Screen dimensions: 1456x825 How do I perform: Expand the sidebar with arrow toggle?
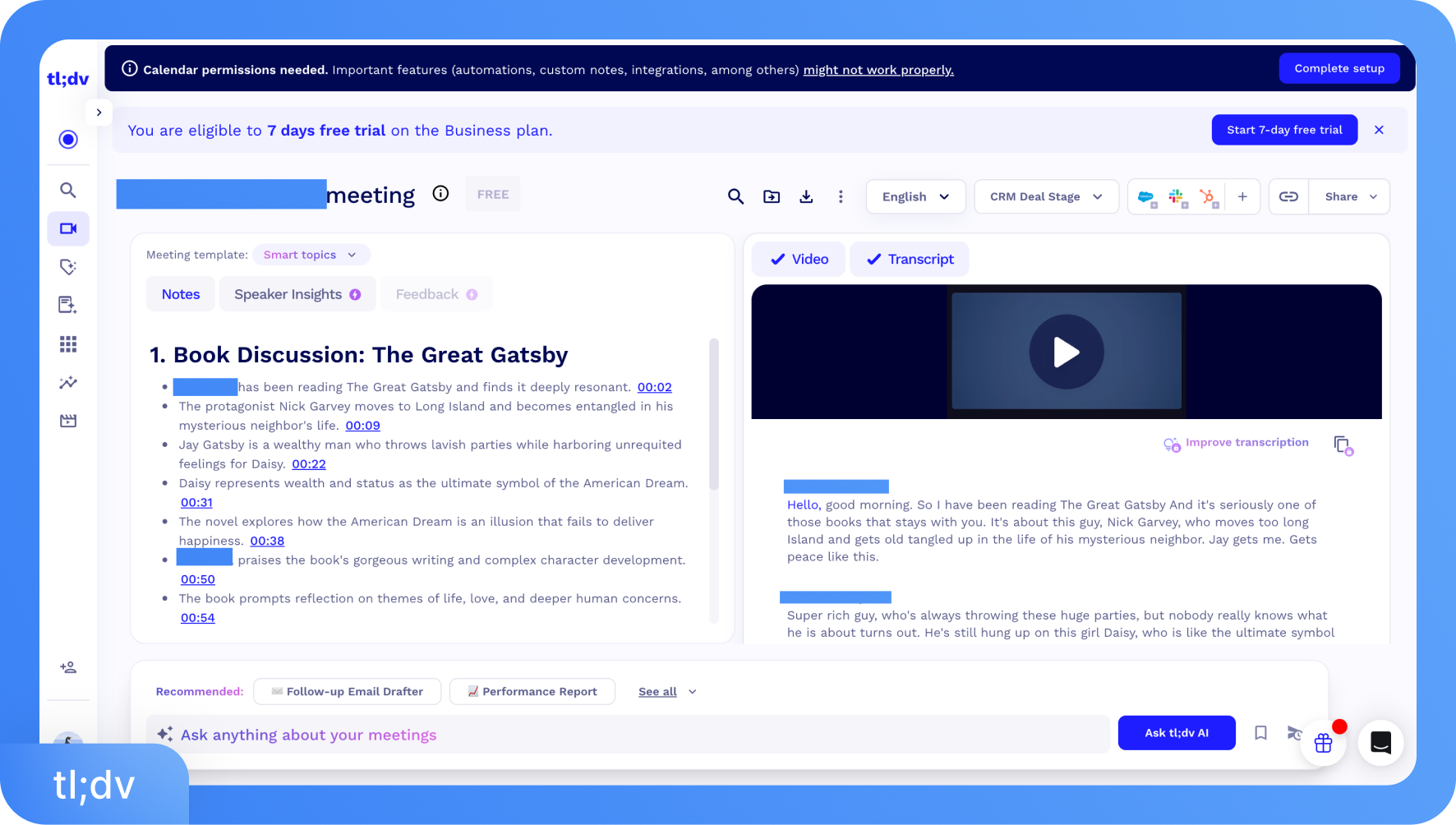point(99,113)
